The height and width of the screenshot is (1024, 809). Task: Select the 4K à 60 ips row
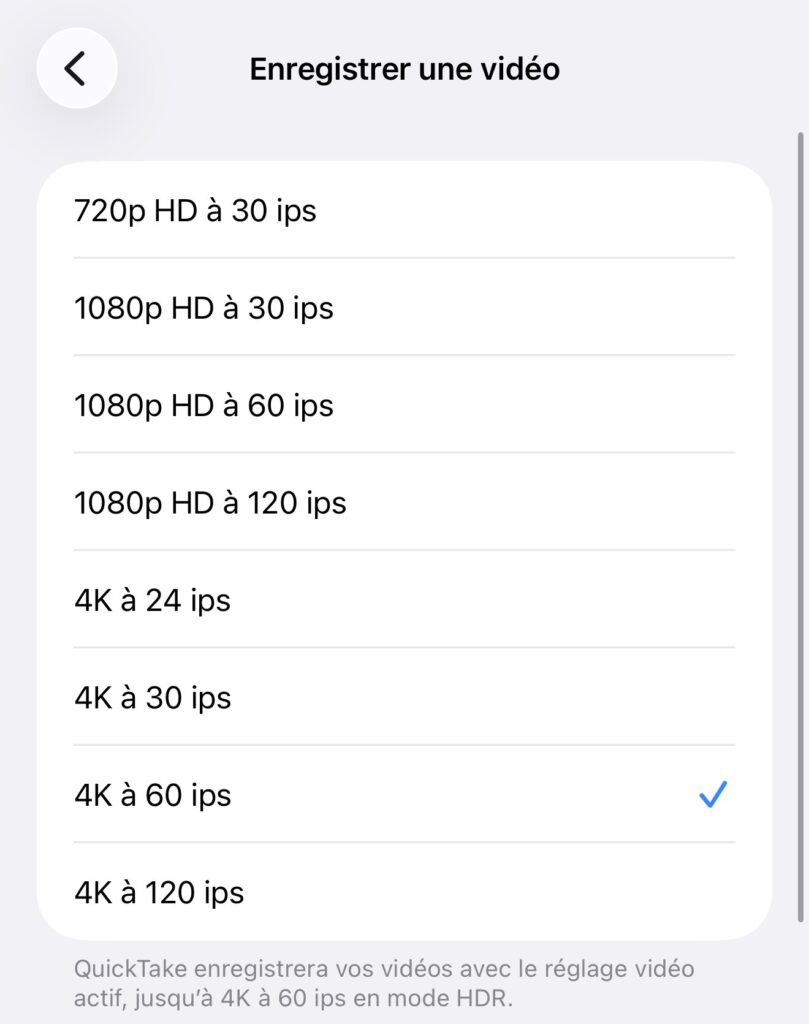tap(153, 795)
